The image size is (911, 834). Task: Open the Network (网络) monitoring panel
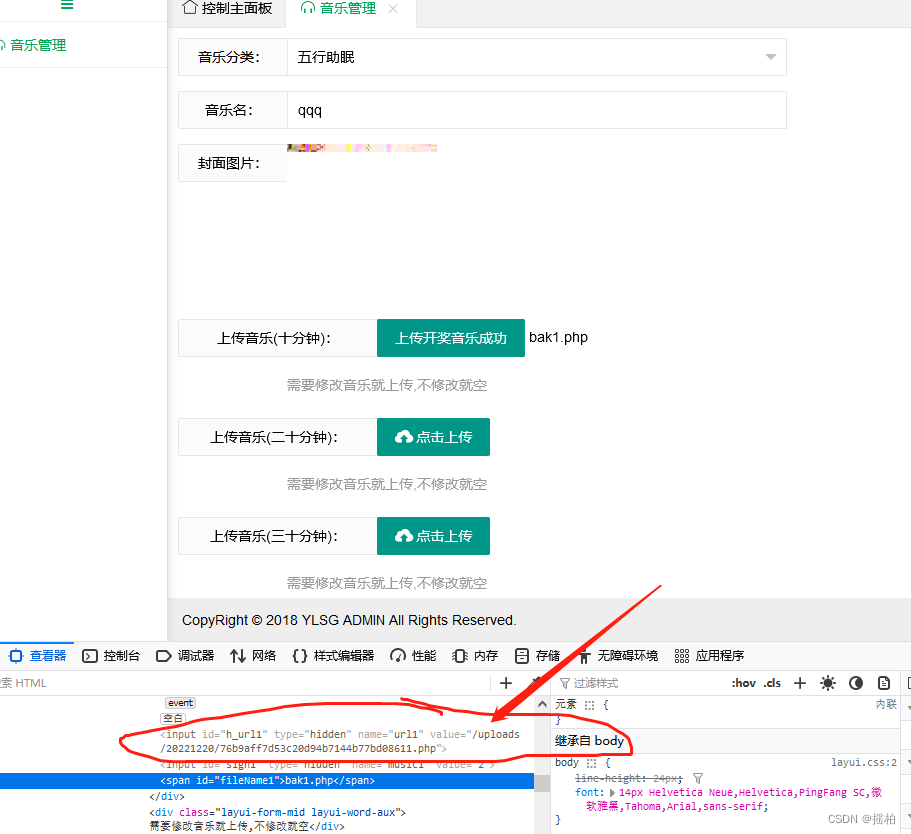tap(252, 655)
